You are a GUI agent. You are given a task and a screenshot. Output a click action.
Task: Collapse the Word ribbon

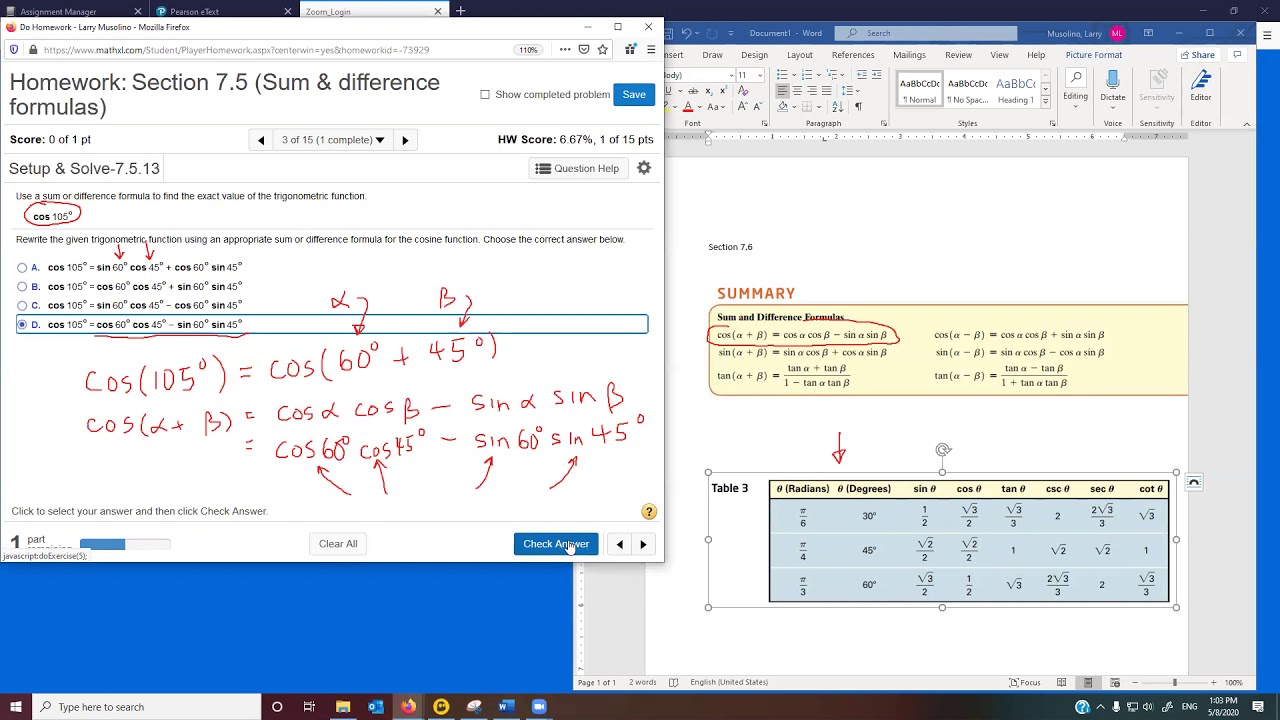coord(1246,124)
